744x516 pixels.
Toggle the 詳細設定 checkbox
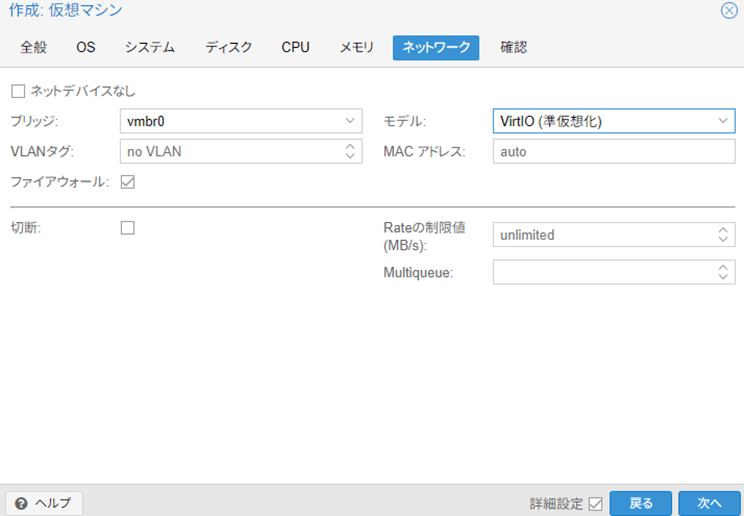(x=595, y=504)
